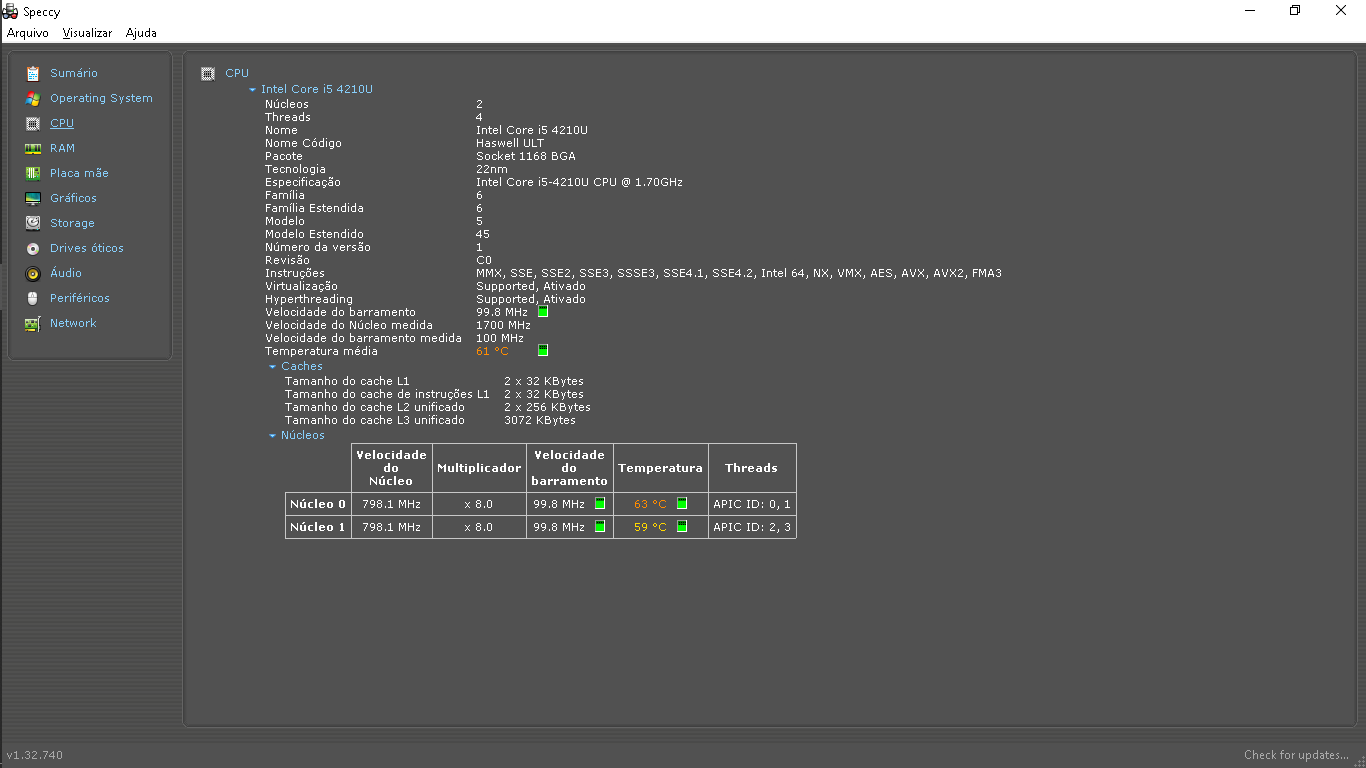The width and height of the screenshot is (1366, 768).
Task: Open the Placa mãe section
Action: 79,173
